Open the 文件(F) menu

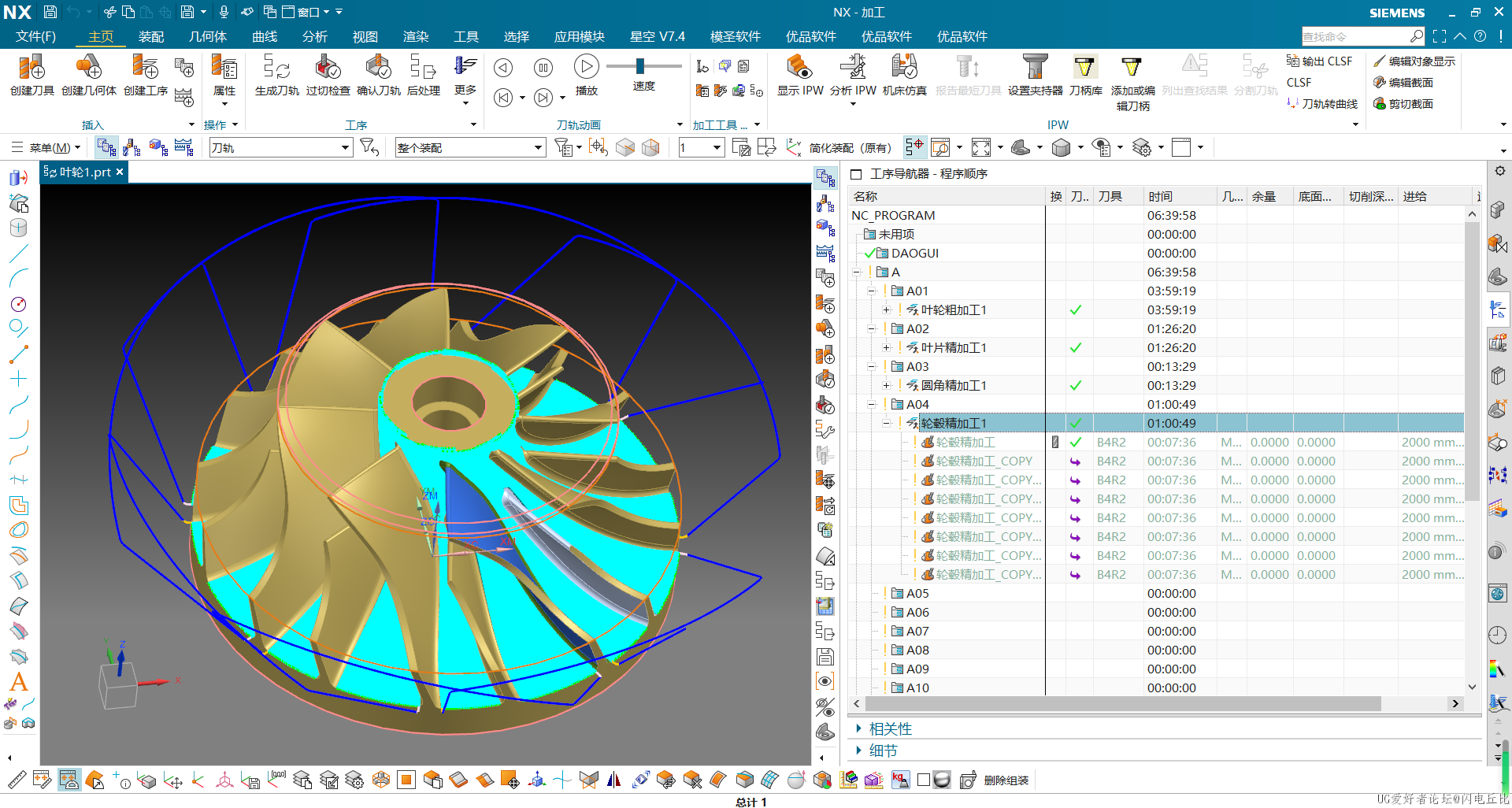click(36, 36)
